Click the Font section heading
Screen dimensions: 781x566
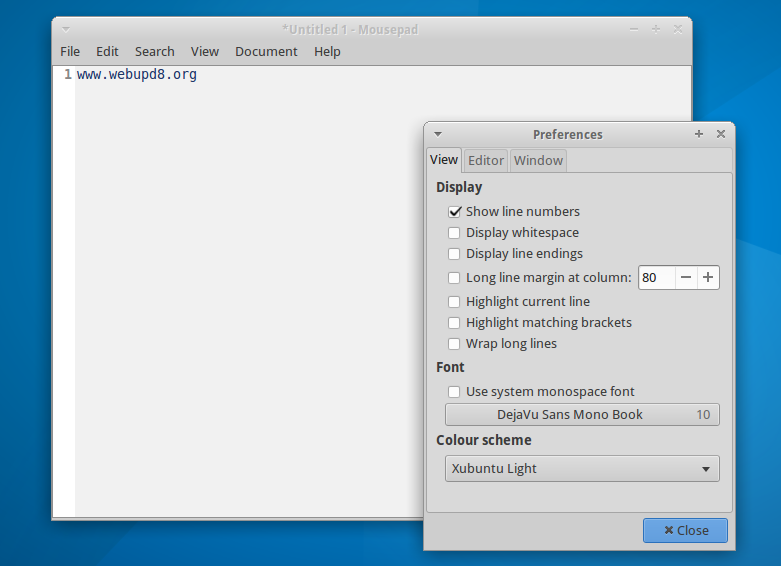(x=450, y=367)
